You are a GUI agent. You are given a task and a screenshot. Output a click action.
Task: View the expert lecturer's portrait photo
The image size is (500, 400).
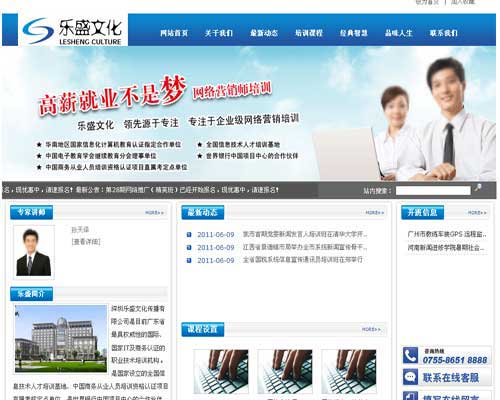(x=34, y=252)
